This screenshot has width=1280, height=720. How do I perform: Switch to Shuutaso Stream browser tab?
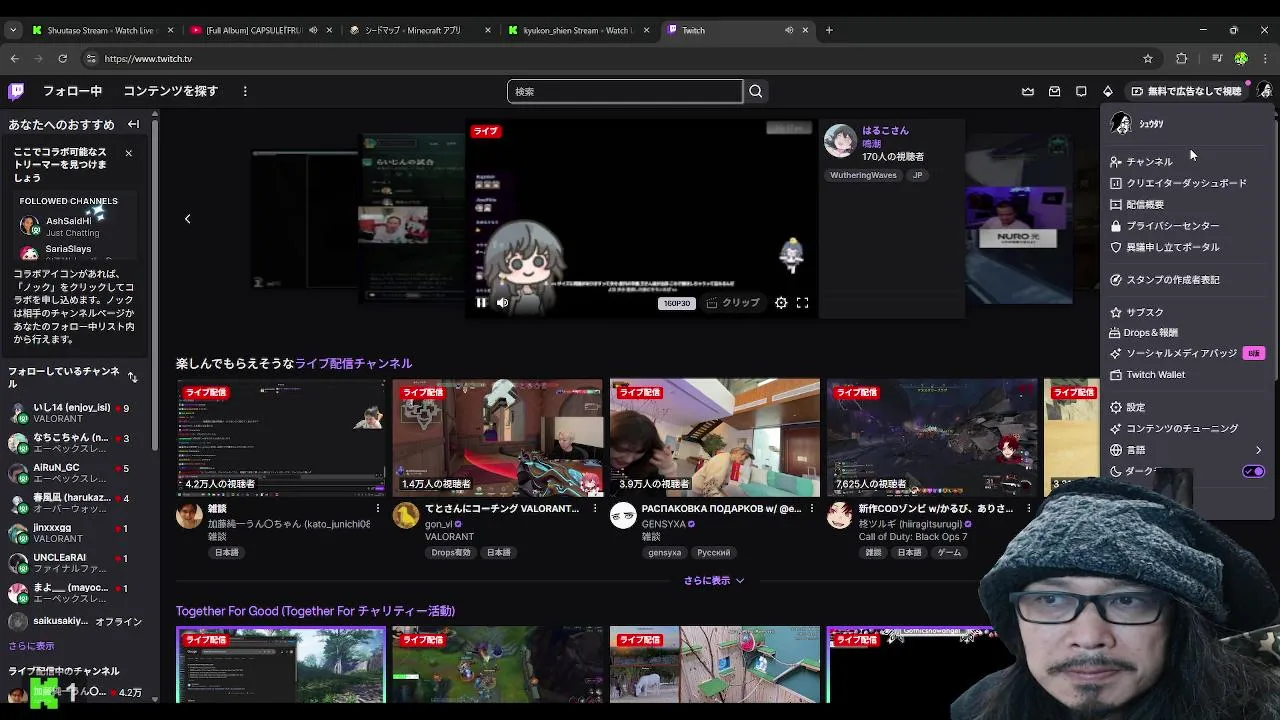tap(104, 30)
